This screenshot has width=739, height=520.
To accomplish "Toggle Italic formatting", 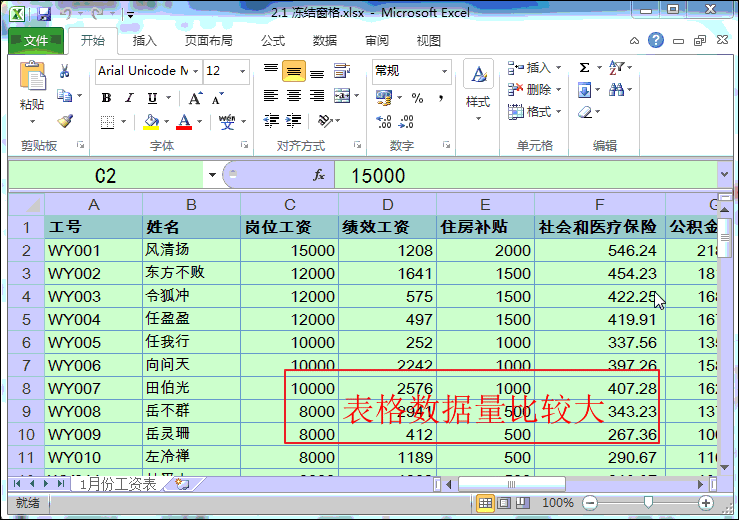I will pos(129,98).
